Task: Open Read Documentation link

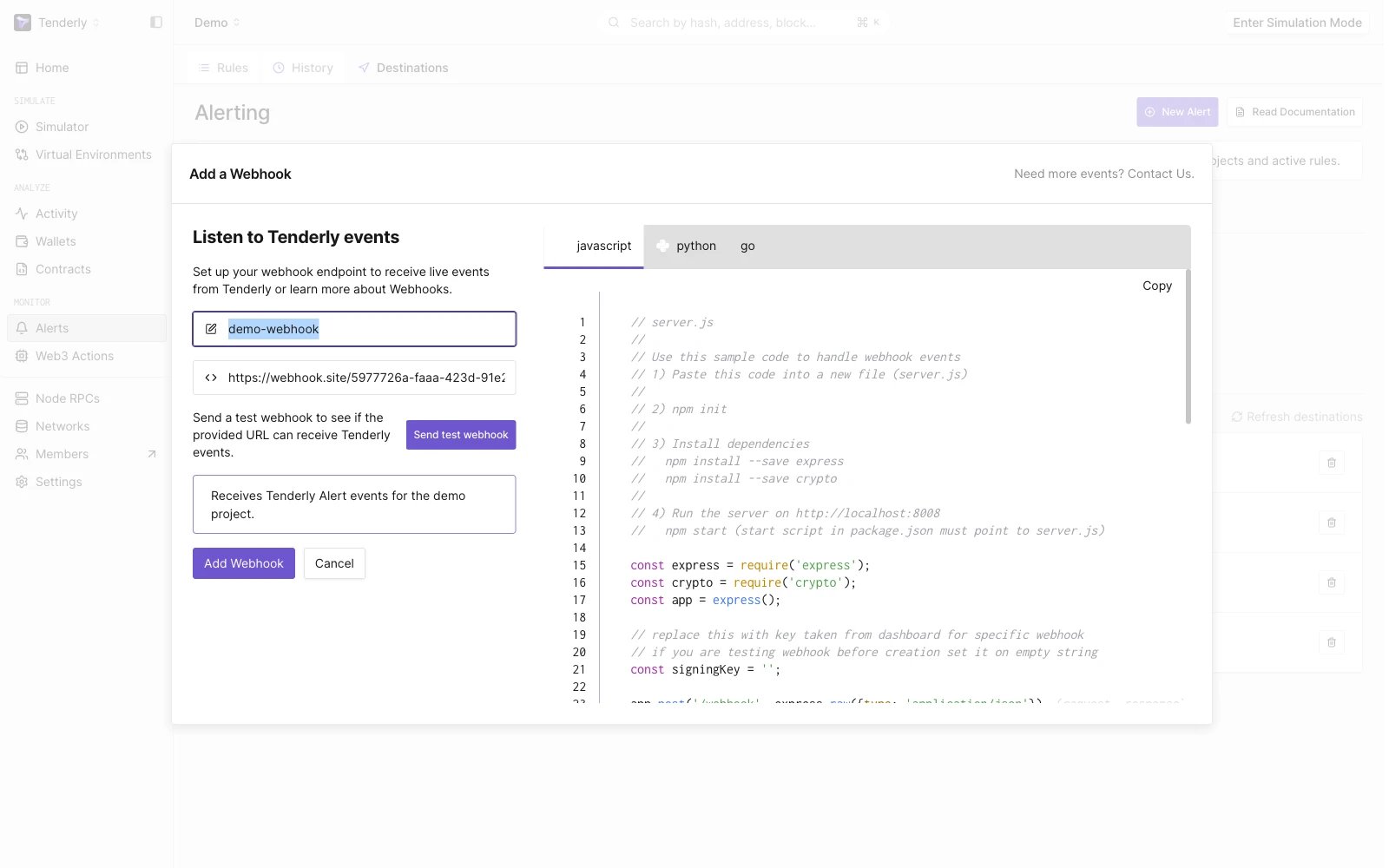Action: (x=1294, y=112)
